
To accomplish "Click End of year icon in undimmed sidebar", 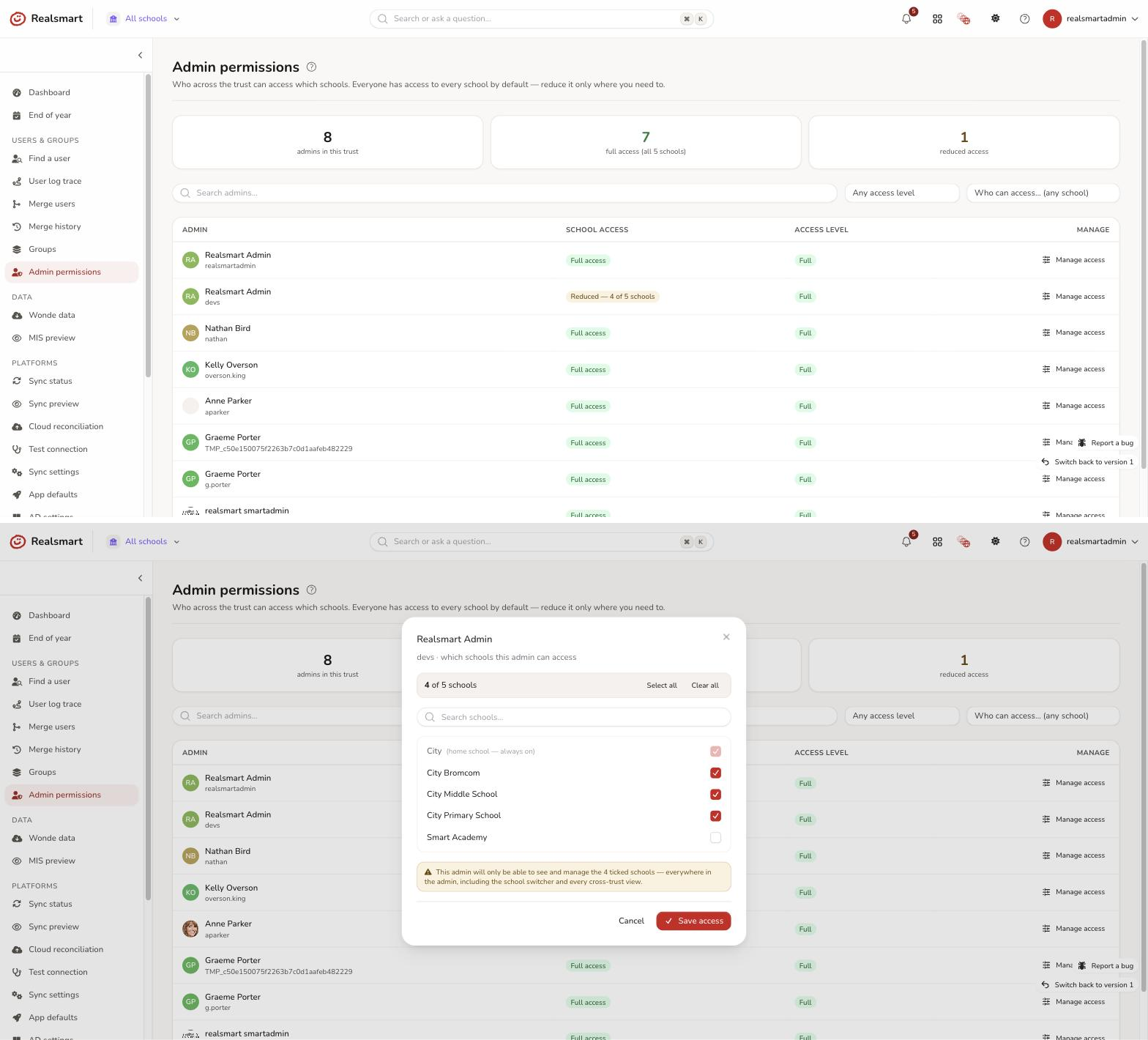I will tap(17, 116).
